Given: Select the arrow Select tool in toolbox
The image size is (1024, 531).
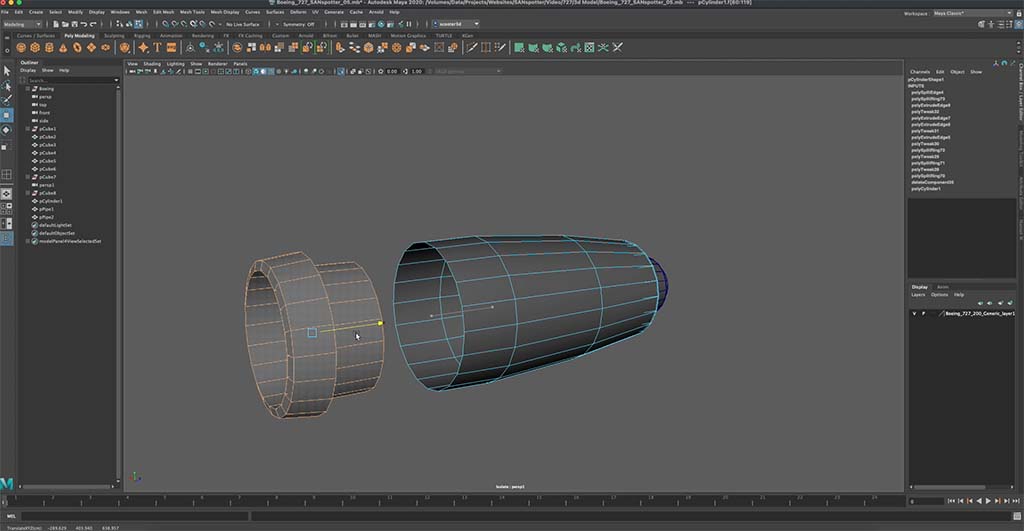Looking at the screenshot, I should (x=7, y=71).
